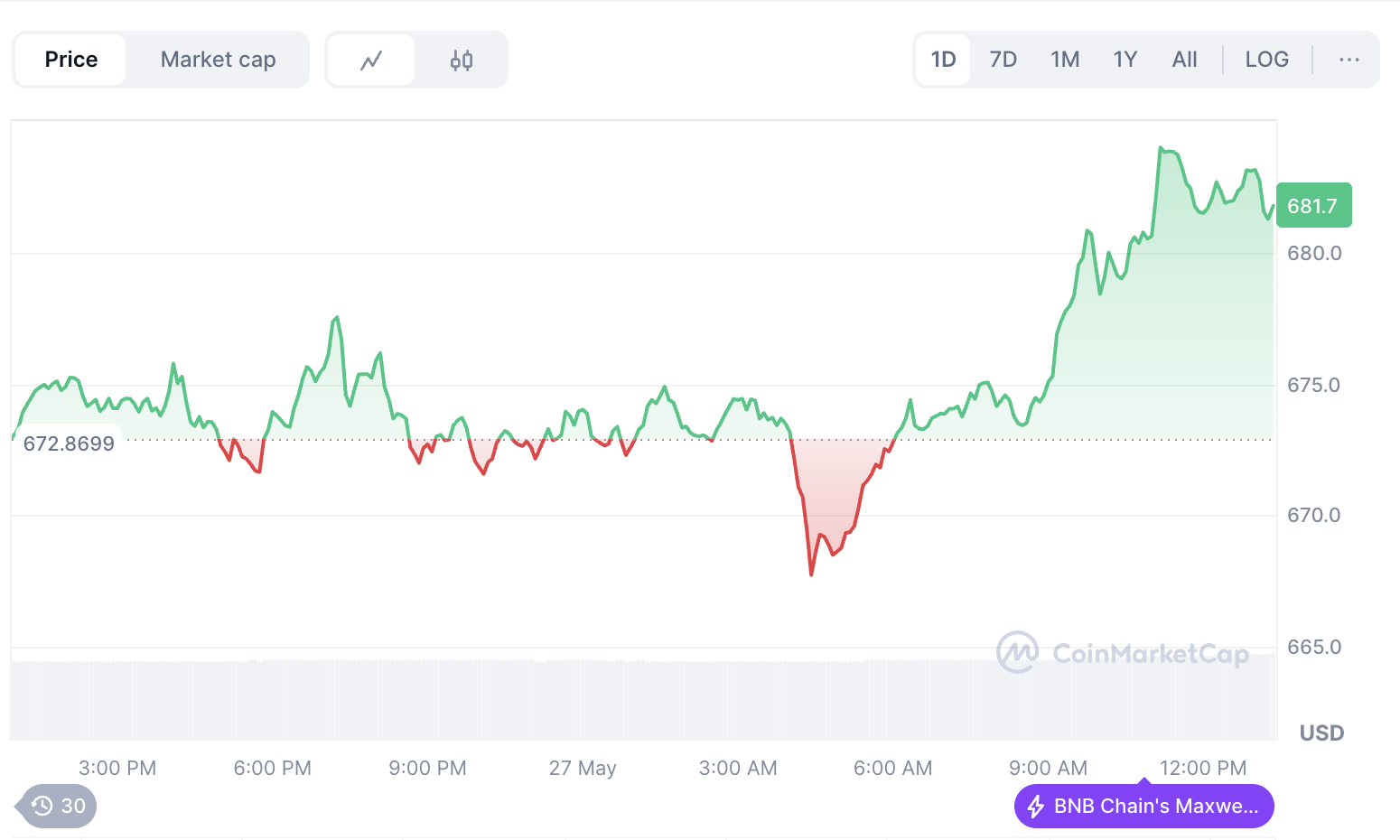This screenshot has height=840, width=1400.
Task: Show the All time range
Action: pos(1184,60)
